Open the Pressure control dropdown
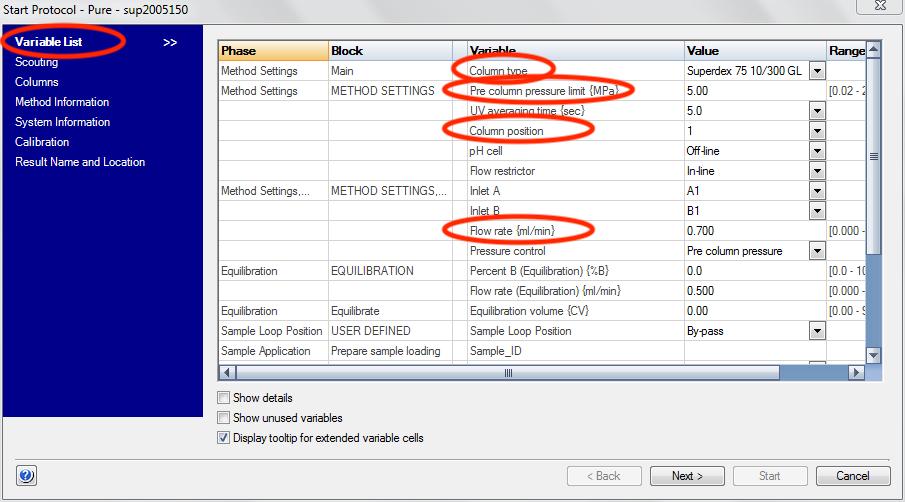This screenshot has width=905, height=502. pyautogui.click(x=817, y=251)
